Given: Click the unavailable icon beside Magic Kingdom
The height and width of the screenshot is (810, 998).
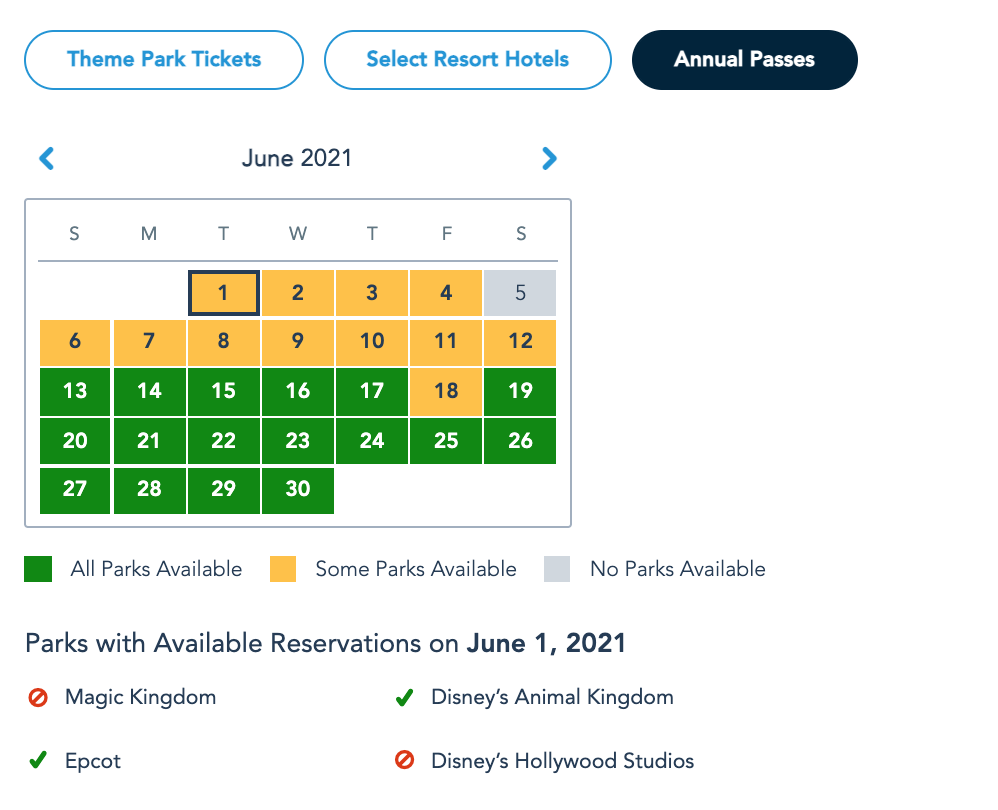Looking at the screenshot, I should click(x=38, y=697).
